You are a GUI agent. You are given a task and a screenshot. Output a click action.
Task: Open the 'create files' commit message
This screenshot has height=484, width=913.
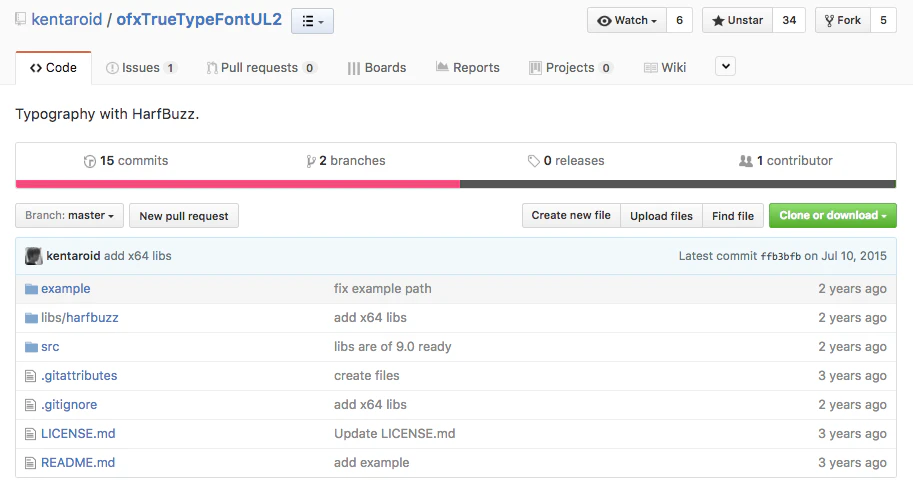point(367,376)
